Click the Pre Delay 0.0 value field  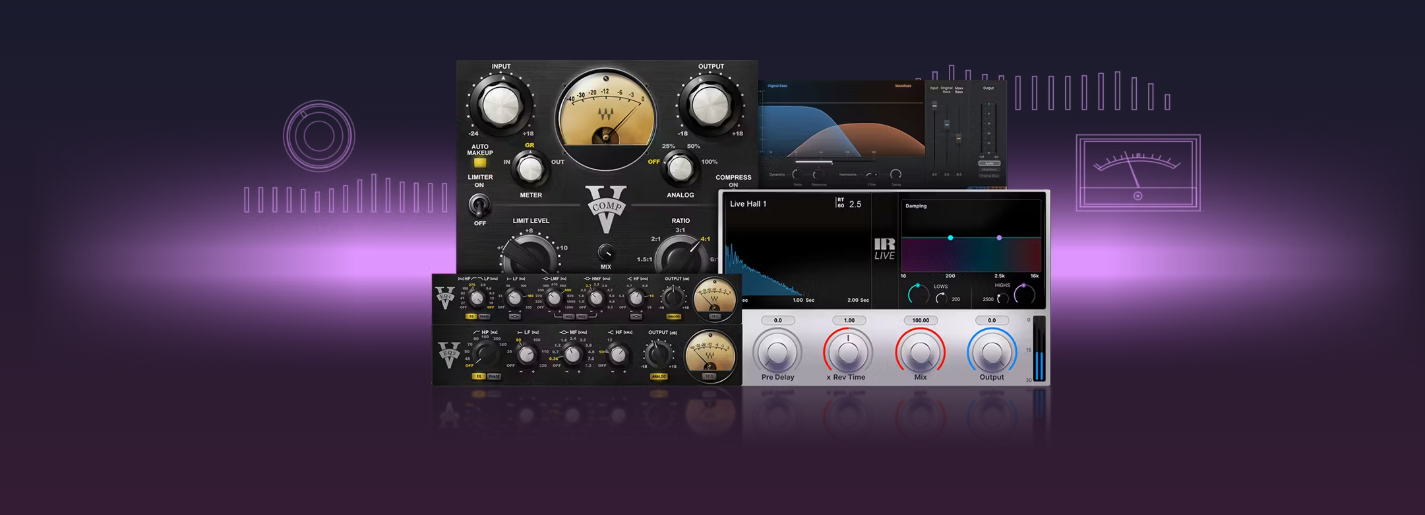pos(777,321)
